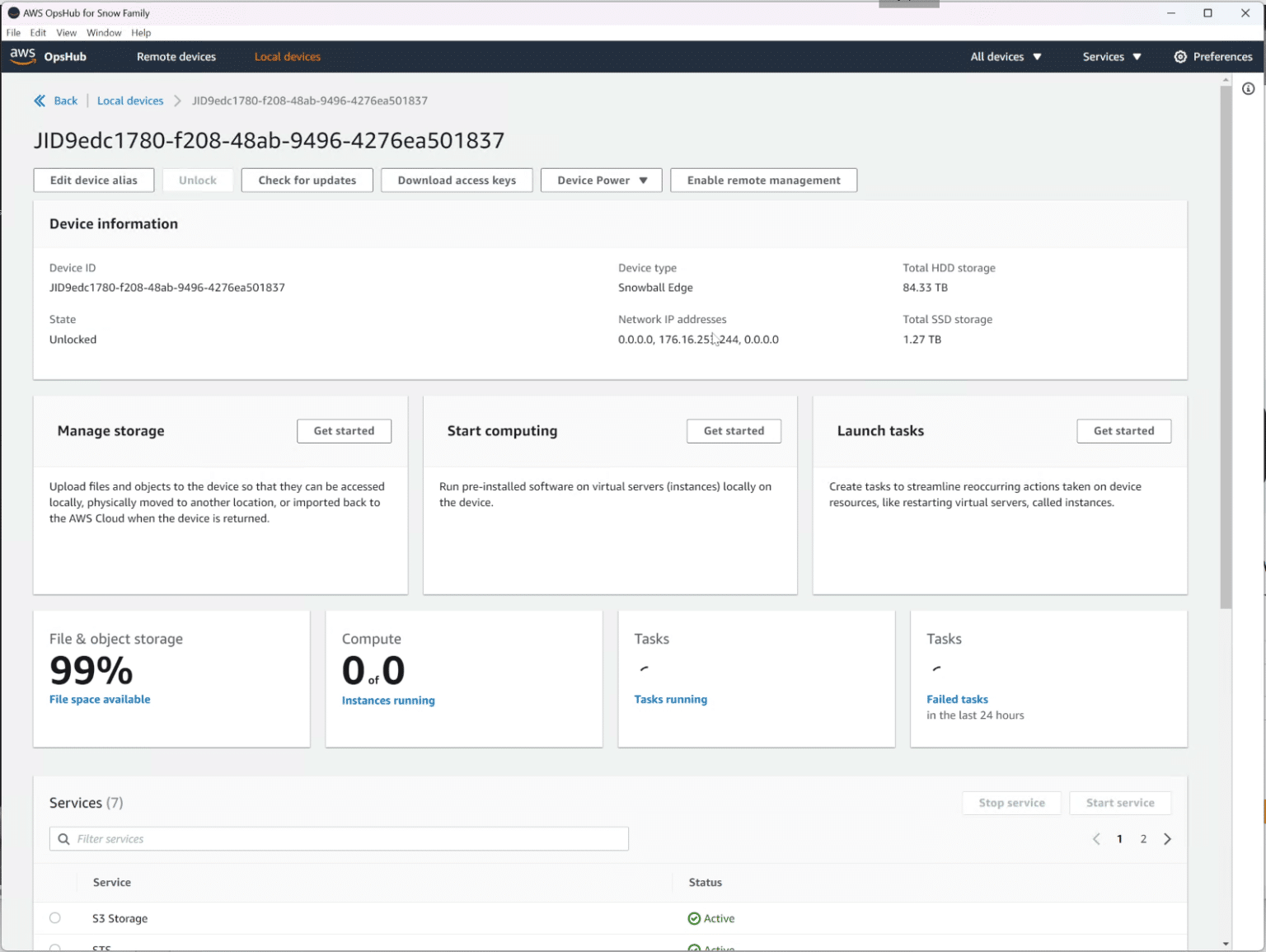Click Edit device alias button

pos(94,181)
